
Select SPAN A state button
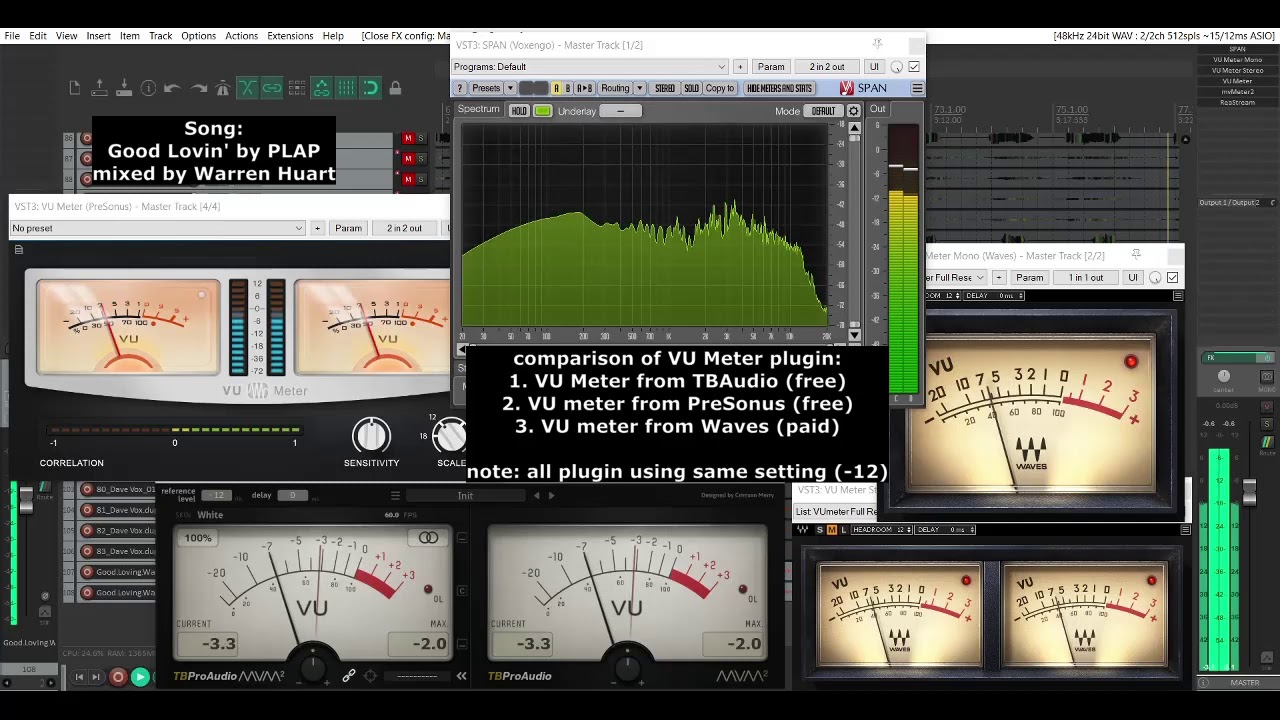point(556,88)
